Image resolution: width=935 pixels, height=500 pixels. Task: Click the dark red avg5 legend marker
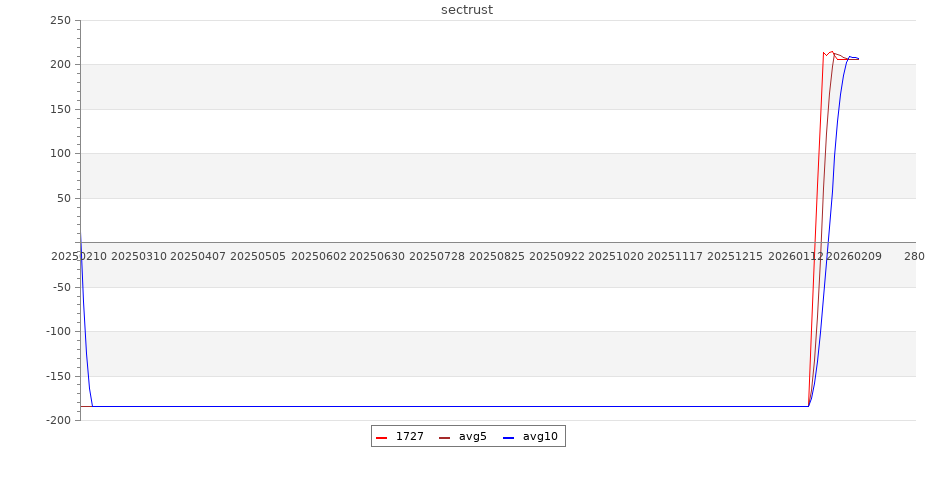445,437
